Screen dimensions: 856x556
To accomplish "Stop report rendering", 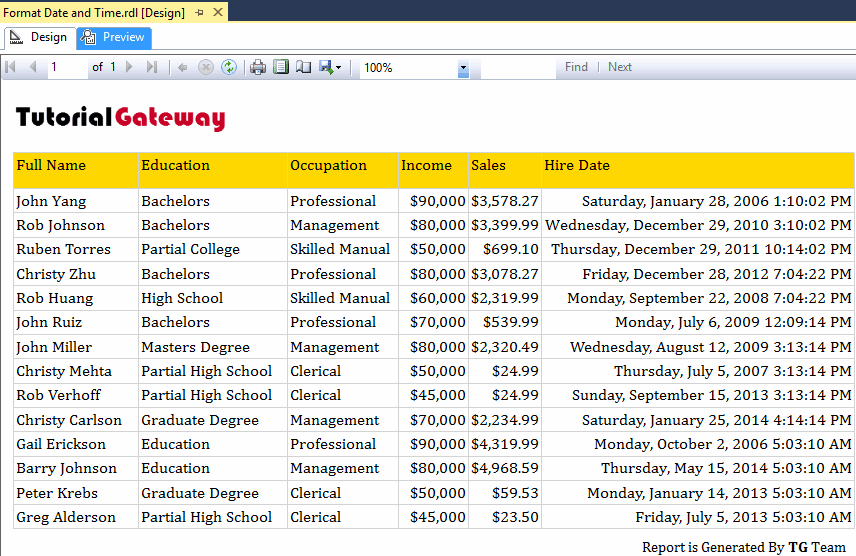I will (x=205, y=67).
